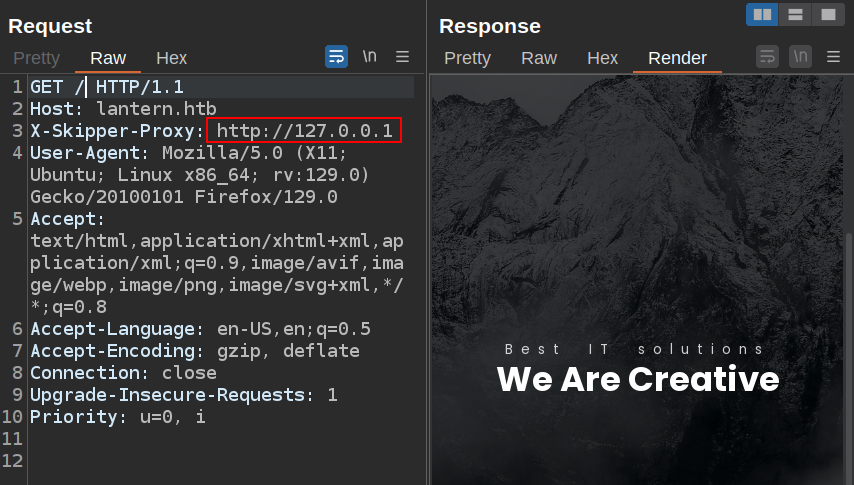Click disabled word wrap icon in Response
854x485 pixels.
point(767,57)
